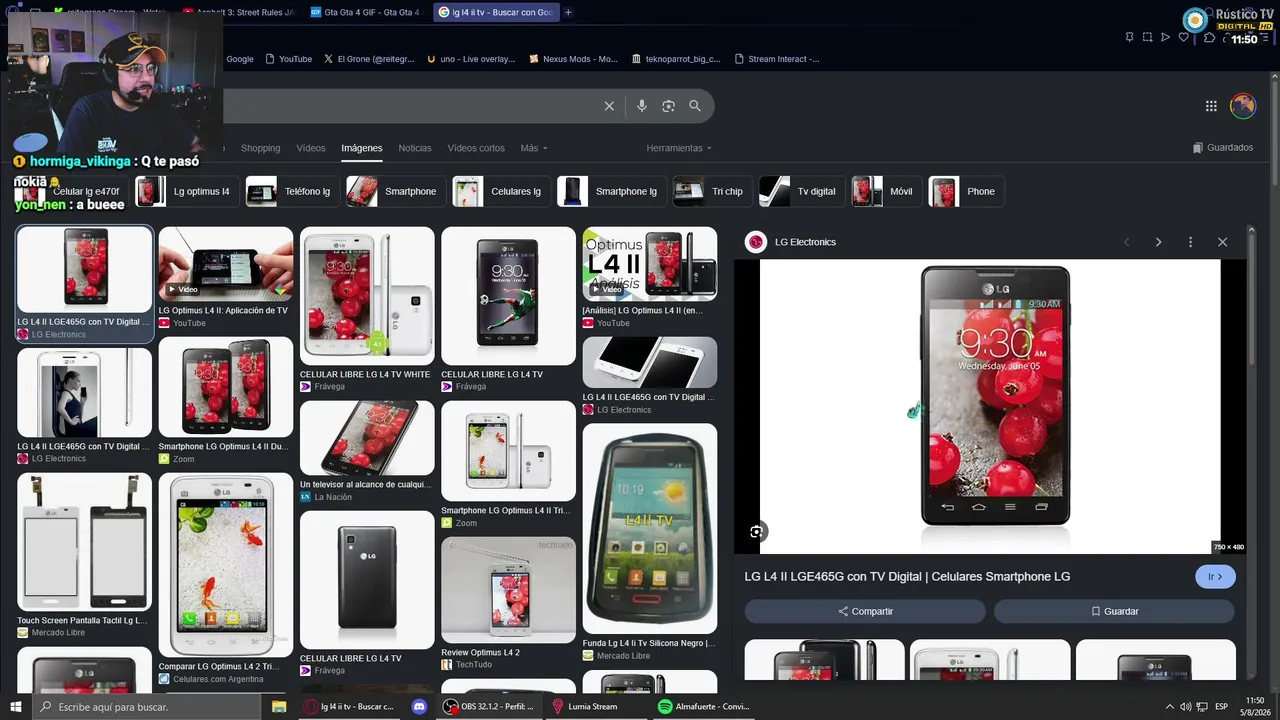Filter by 'Tri chip' suggestion chip
1280x720 pixels.
coord(712,191)
